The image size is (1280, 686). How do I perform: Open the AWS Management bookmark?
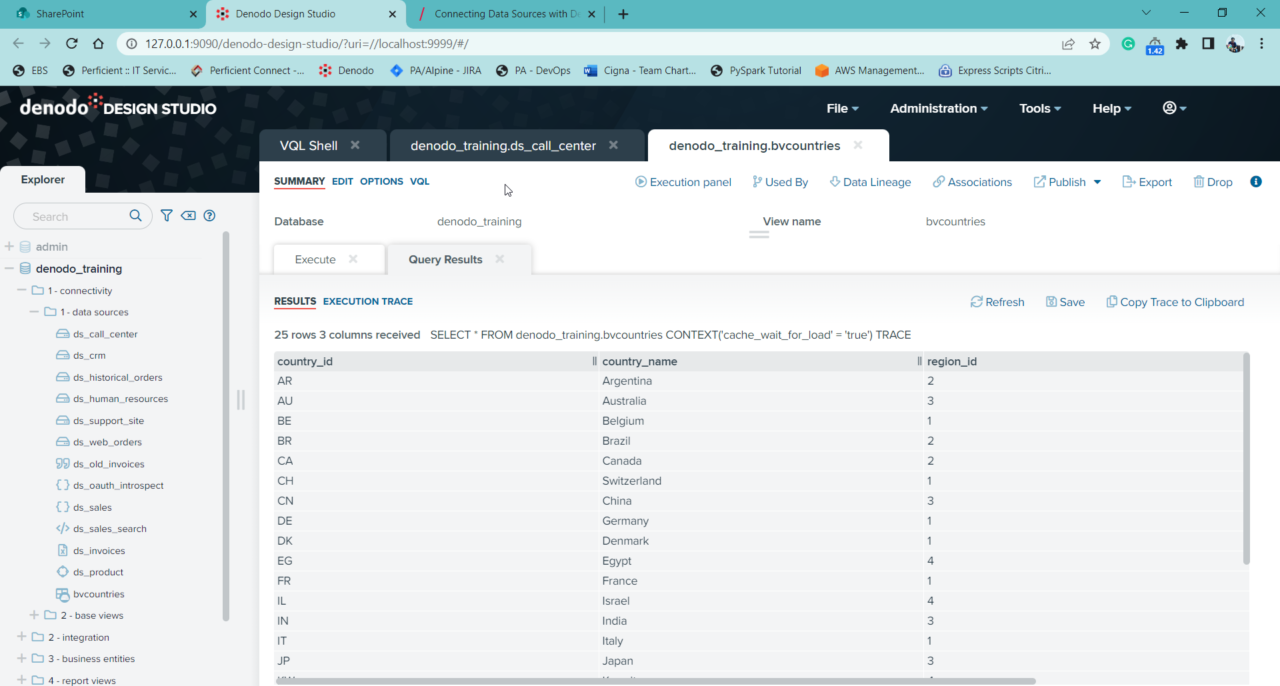tap(869, 71)
